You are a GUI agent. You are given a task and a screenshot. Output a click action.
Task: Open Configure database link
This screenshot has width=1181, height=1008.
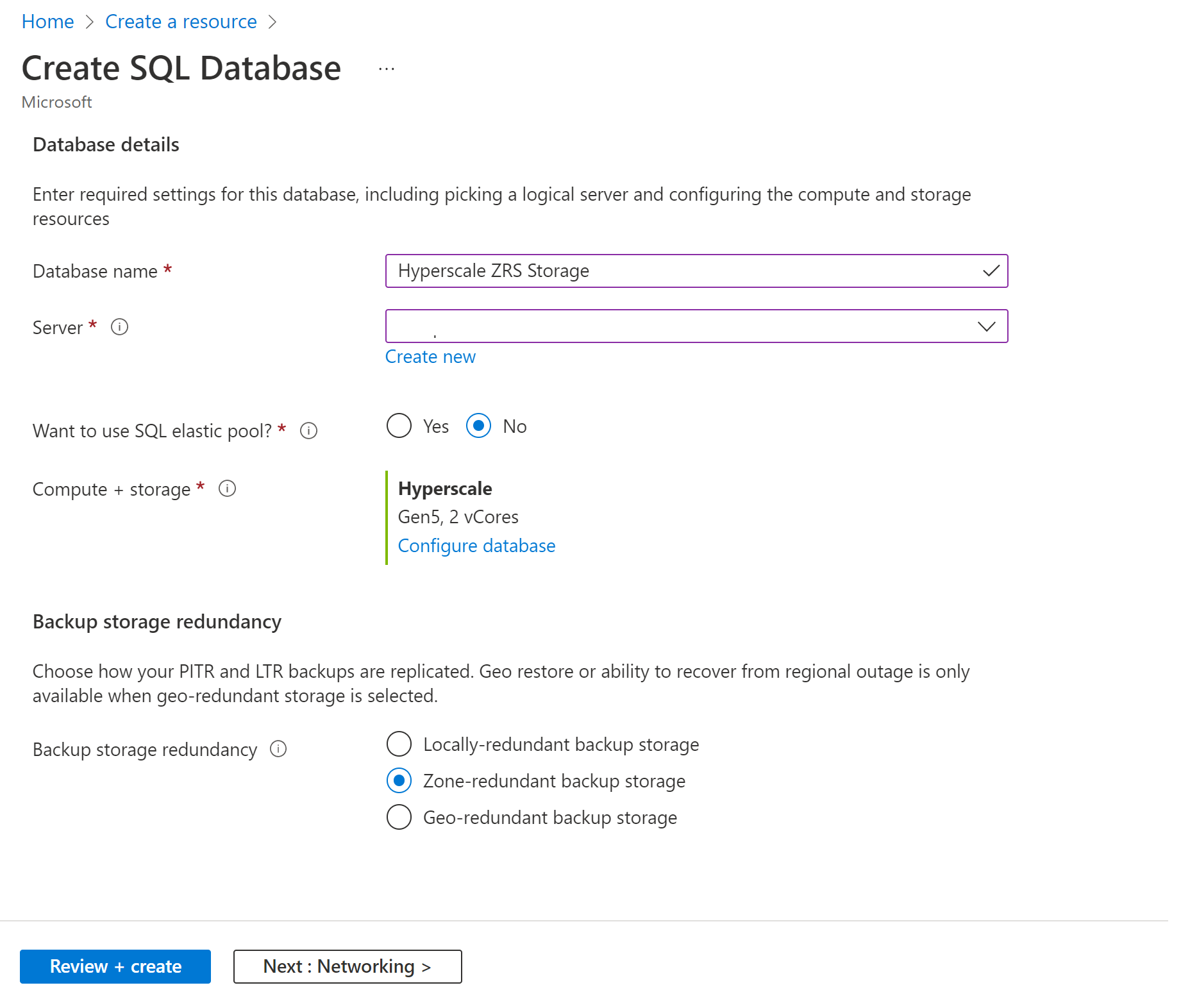pos(476,546)
